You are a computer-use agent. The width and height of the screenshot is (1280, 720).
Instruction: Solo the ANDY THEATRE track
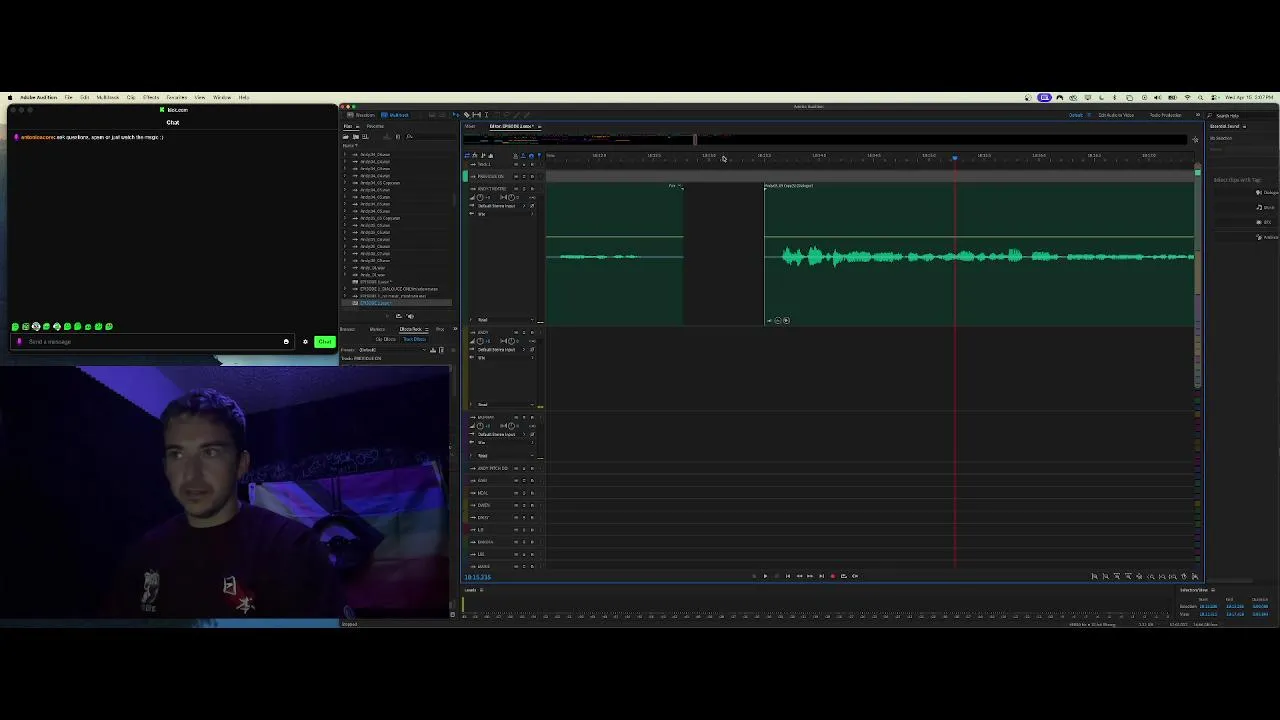pyautogui.click(x=524, y=189)
